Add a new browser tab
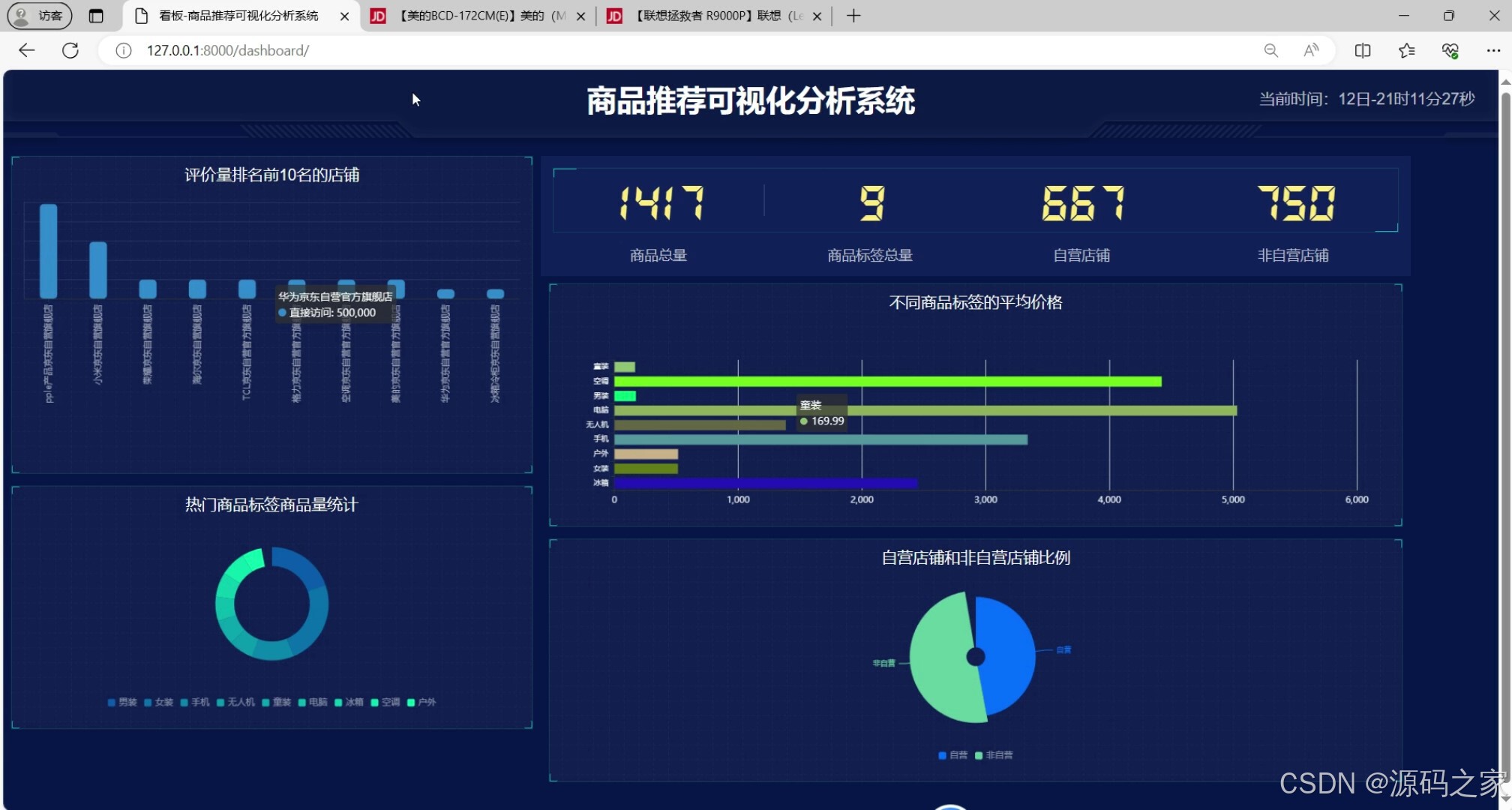Screen dimensions: 1512x810 pyautogui.click(x=853, y=16)
